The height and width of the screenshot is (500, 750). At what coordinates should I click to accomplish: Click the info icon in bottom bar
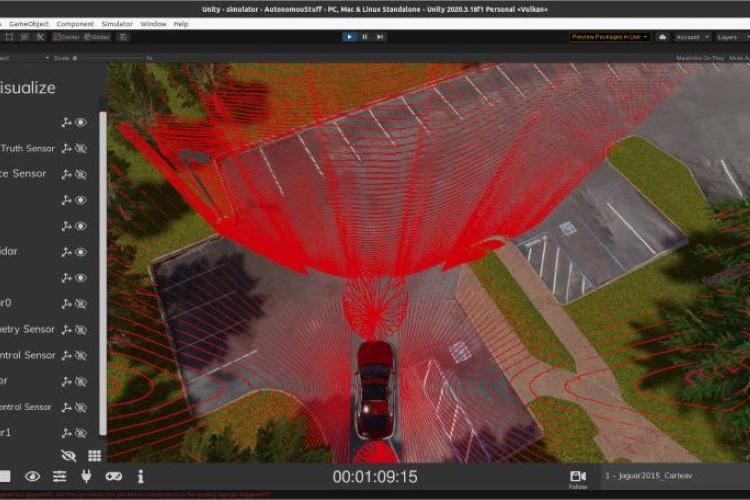[140, 477]
